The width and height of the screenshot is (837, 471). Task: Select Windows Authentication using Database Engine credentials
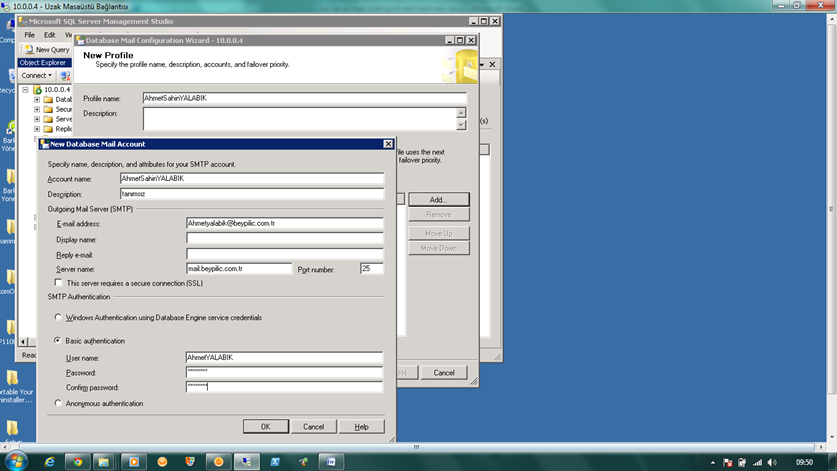click(58, 317)
